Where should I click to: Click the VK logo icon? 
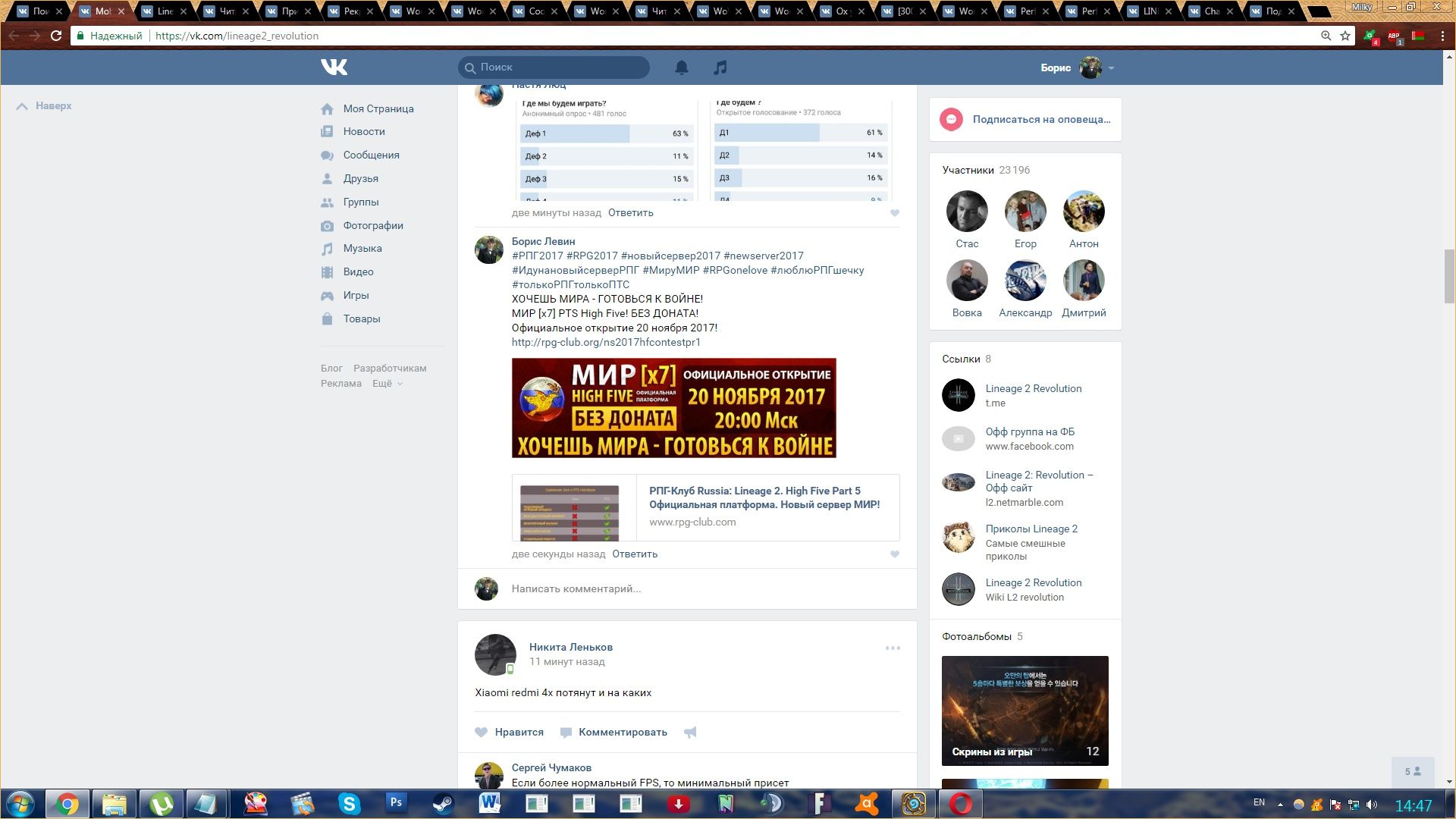coord(334,67)
